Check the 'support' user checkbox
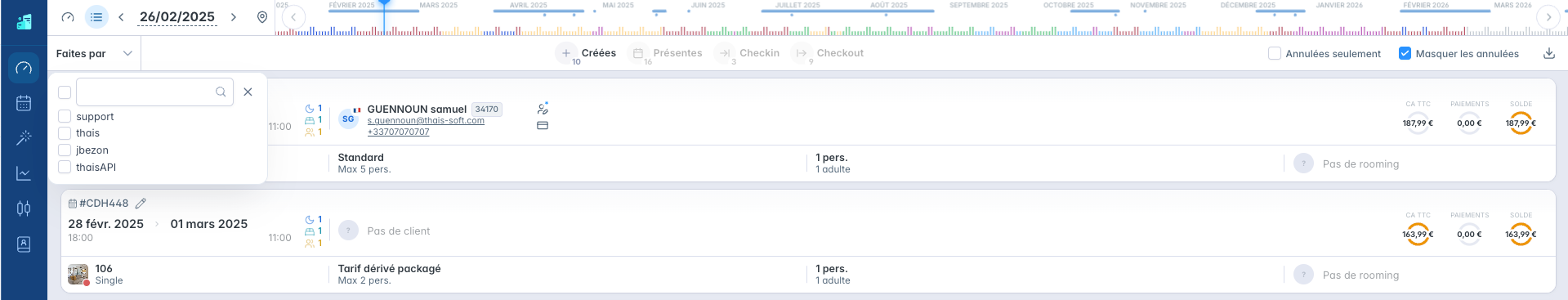The width and height of the screenshot is (1568, 300). [x=65, y=116]
